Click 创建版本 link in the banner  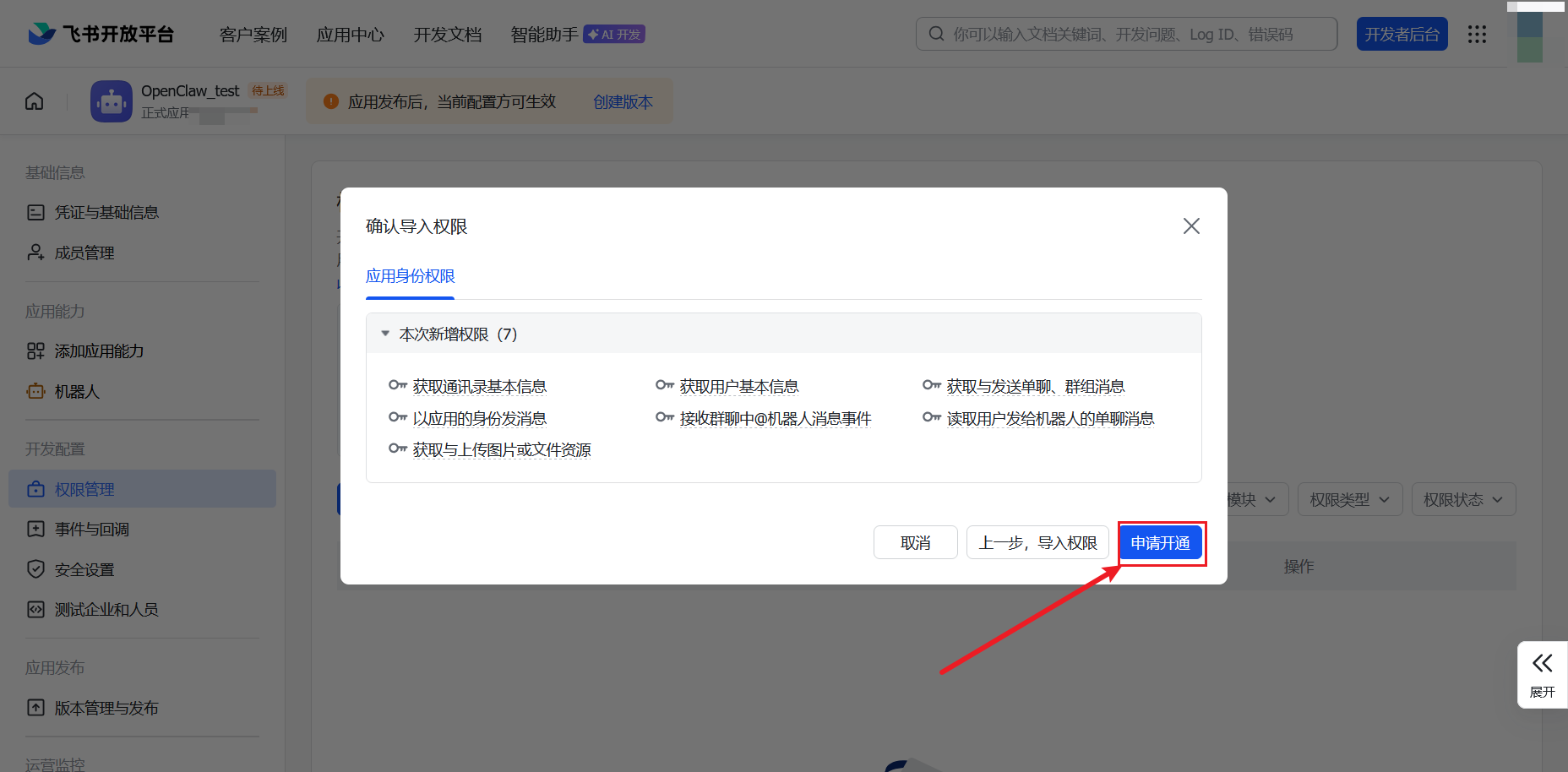point(623,101)
